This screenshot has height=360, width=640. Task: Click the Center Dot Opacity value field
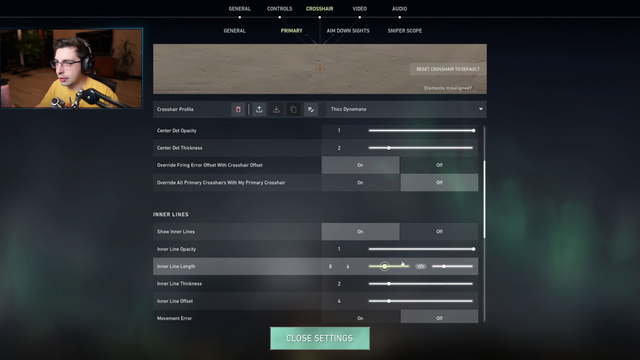[339, 131]
